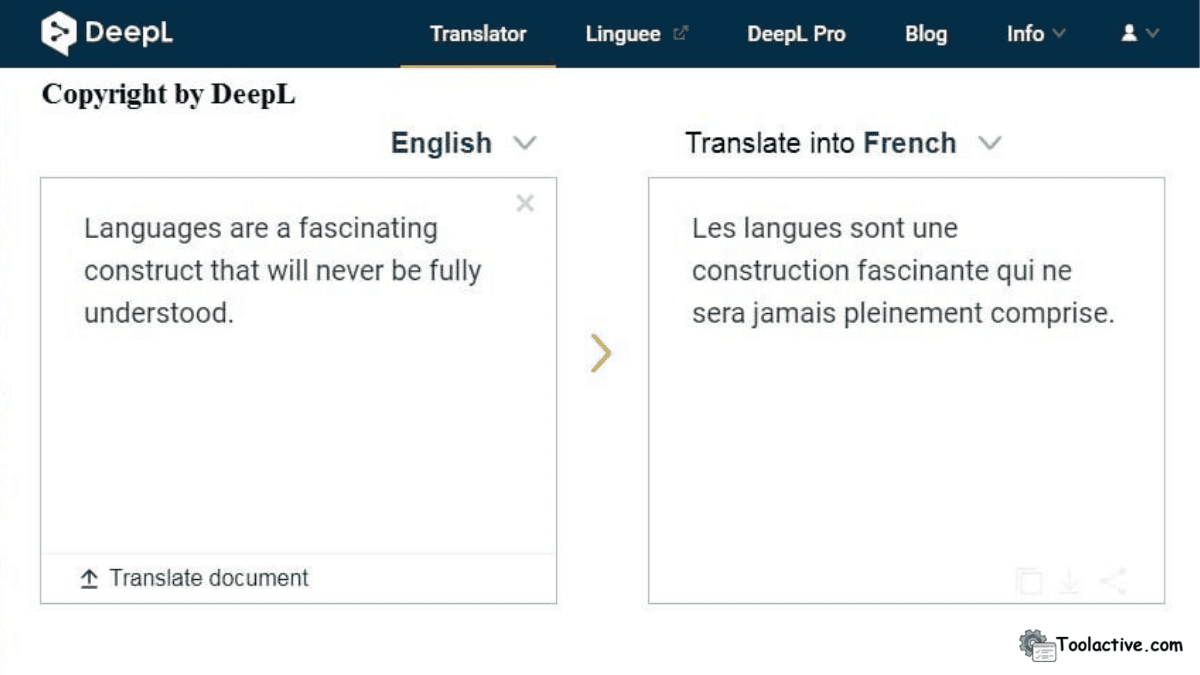1200x675 pixels.
Task: Share the translation using share icon
Action: click(x=1110, y=581)
